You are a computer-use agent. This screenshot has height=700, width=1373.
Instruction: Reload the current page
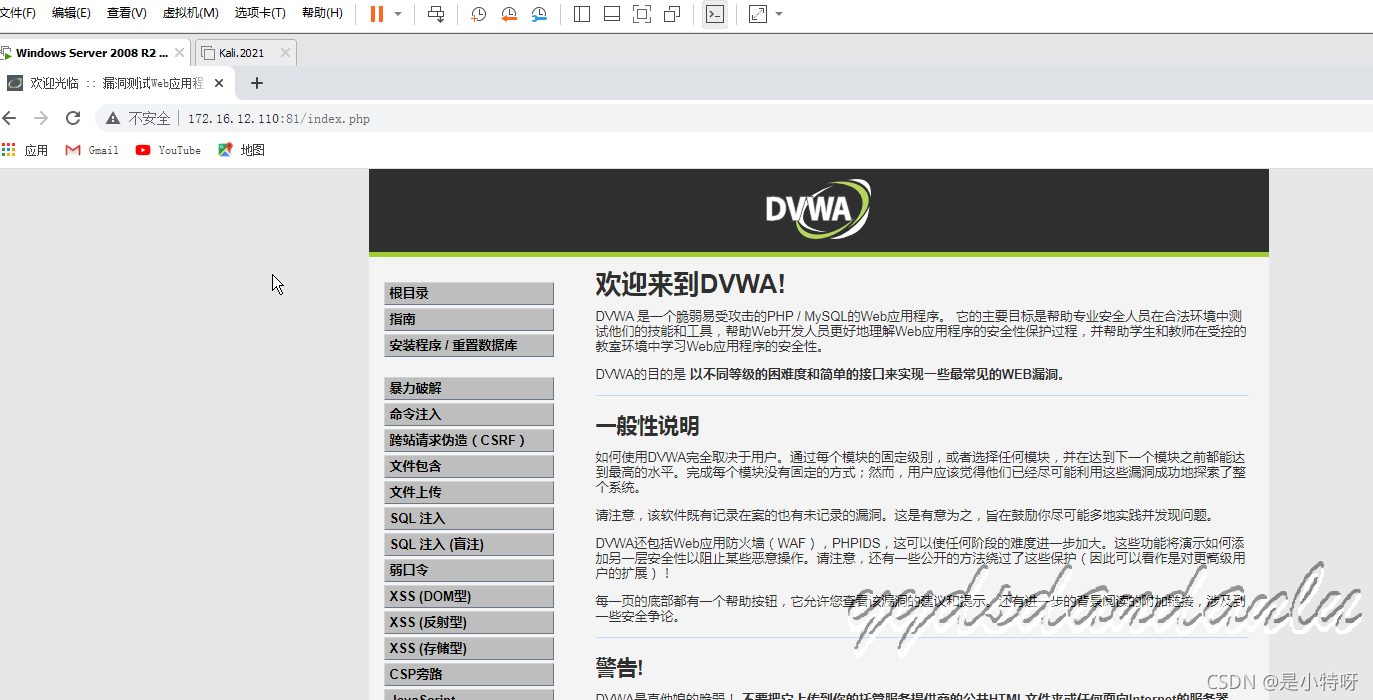tap(72, 118)
